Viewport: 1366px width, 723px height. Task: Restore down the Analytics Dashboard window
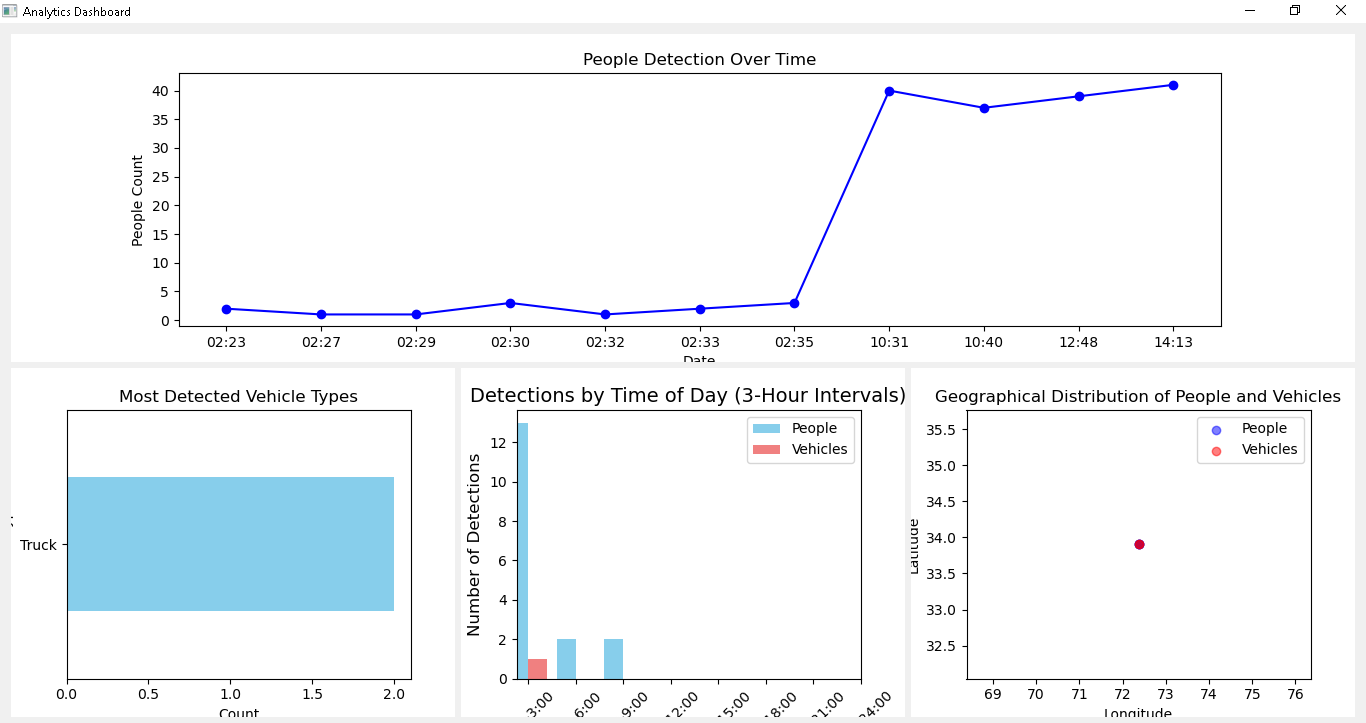[1295, 11]
